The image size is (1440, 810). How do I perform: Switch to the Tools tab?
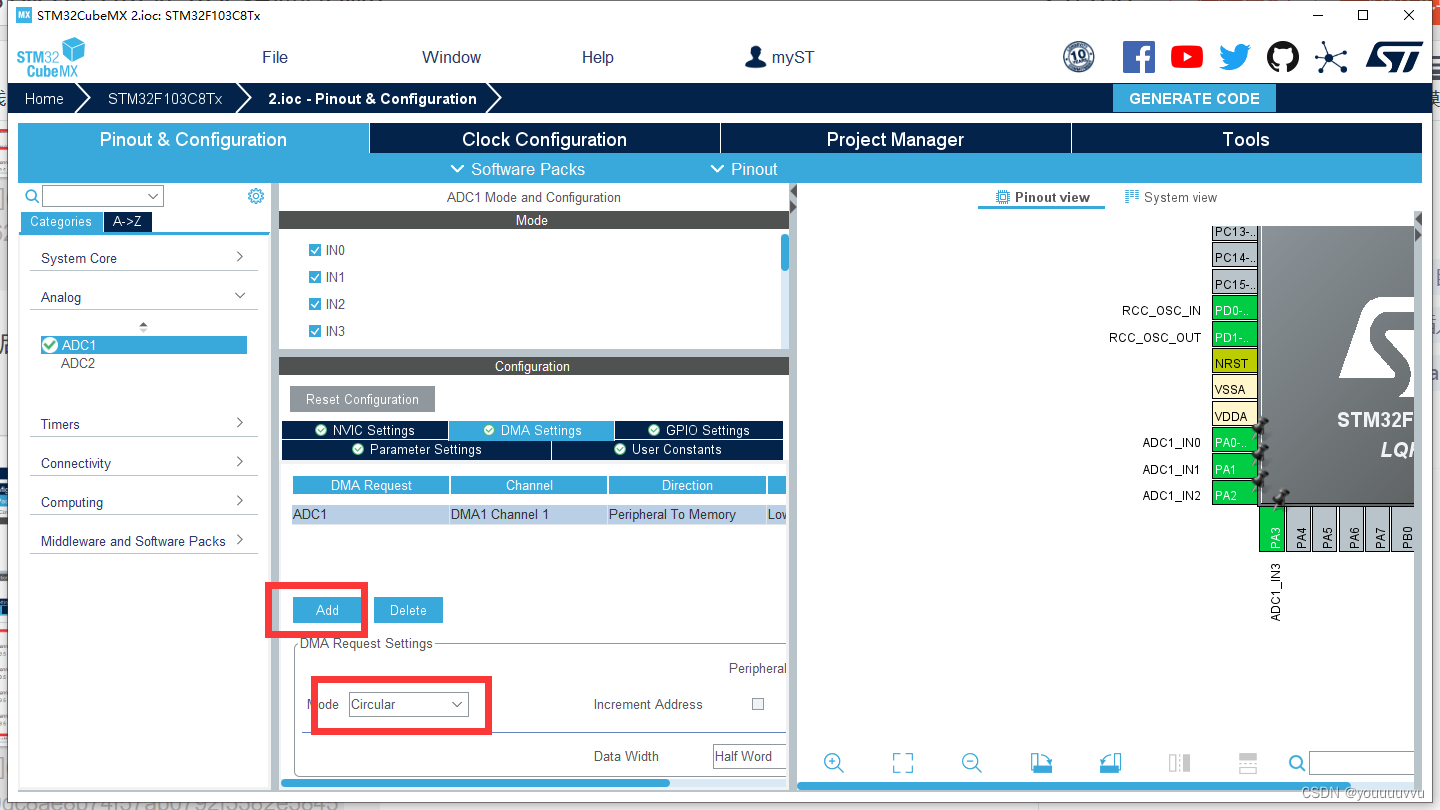1246,139
